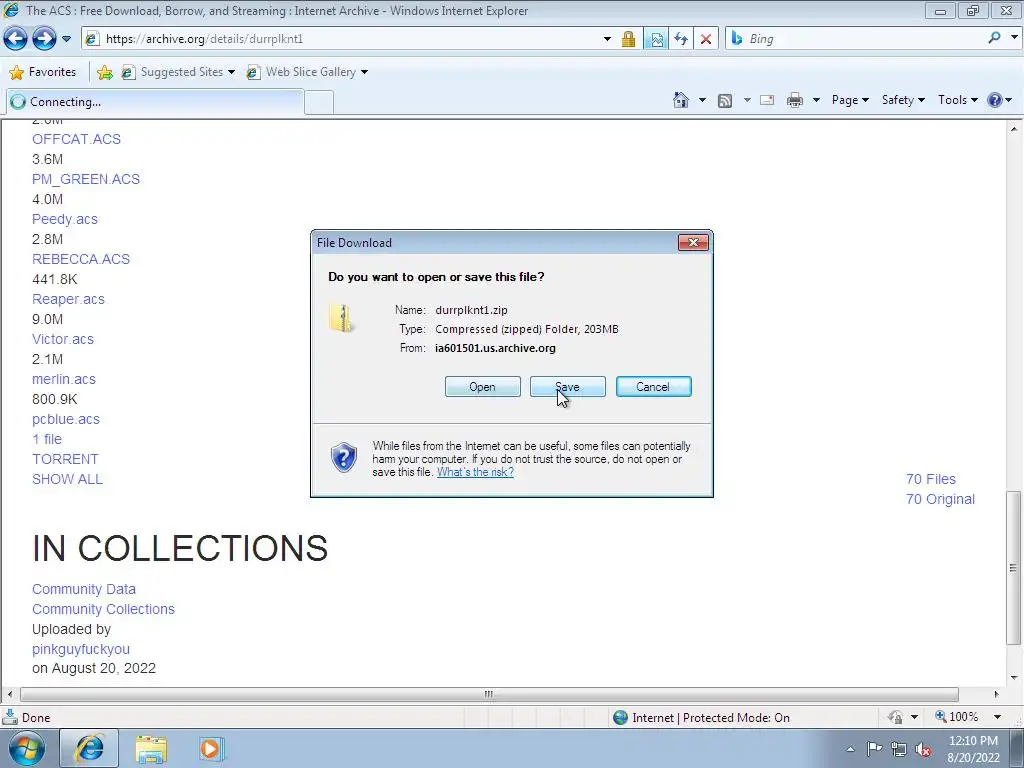The height and width of the screenshot is (768, 1024).
Task: Open the OFFCAT.ACS file link
Action: pos(76,139)
